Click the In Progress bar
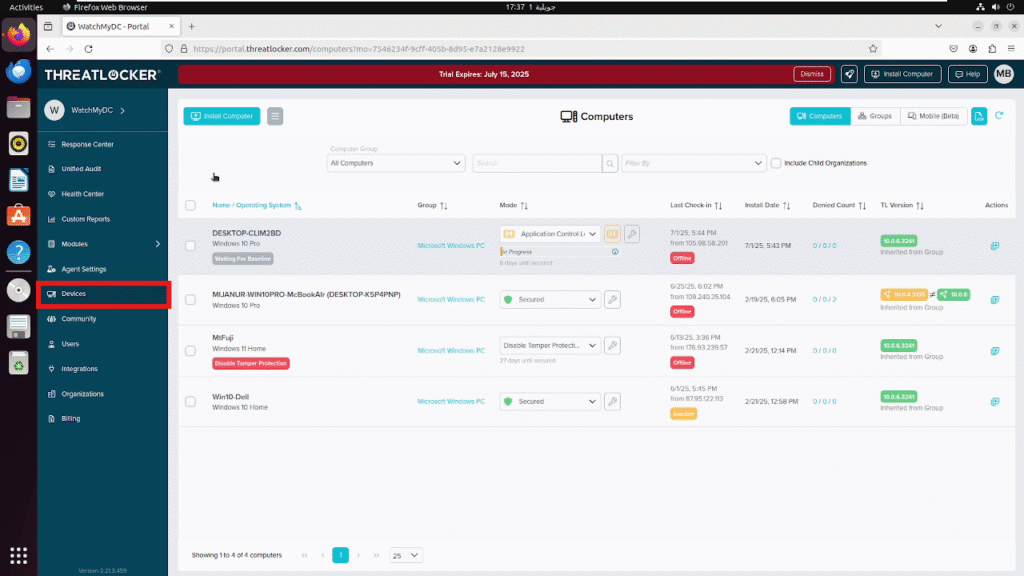The height and width of the screenshot is (576, 1024). (559, 252)
